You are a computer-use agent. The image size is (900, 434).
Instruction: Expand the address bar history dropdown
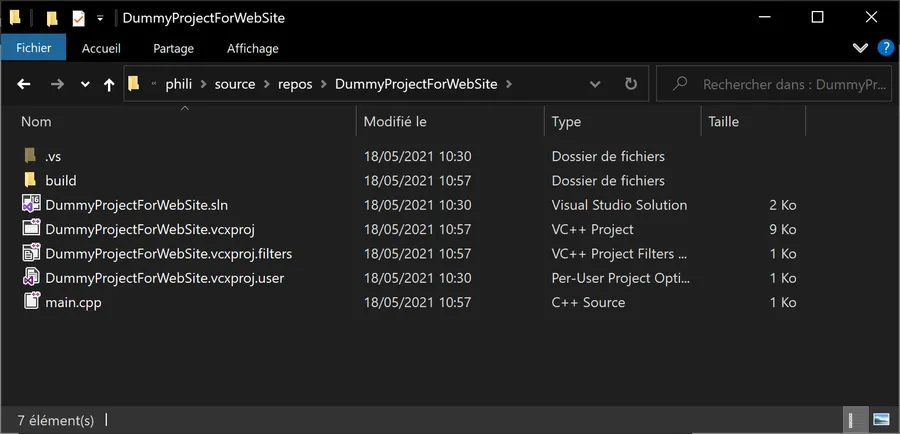pyautogui.click(x=595, y=84)
